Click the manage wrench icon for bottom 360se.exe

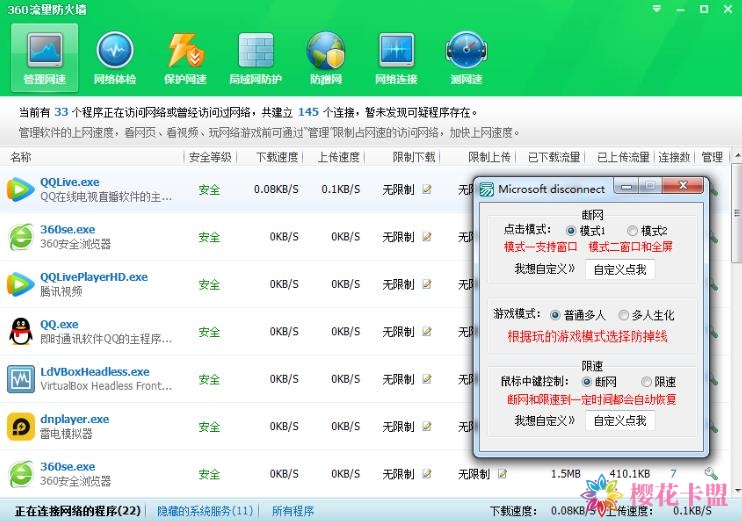[710, 474]
